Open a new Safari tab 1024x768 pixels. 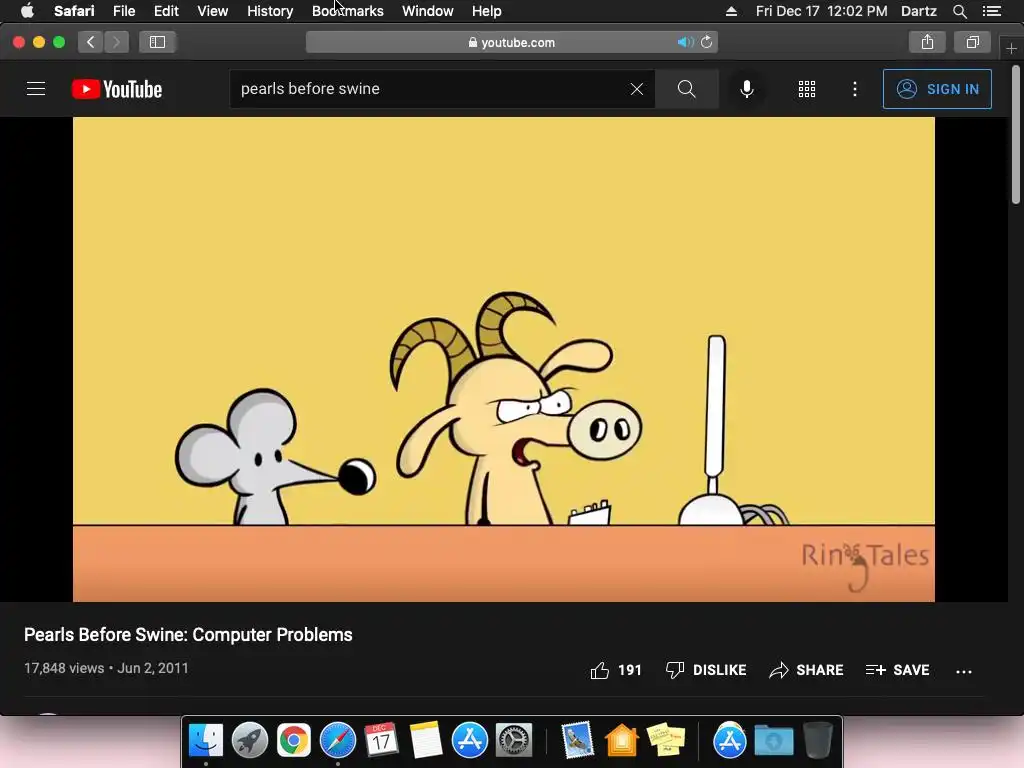[1011, 48]
